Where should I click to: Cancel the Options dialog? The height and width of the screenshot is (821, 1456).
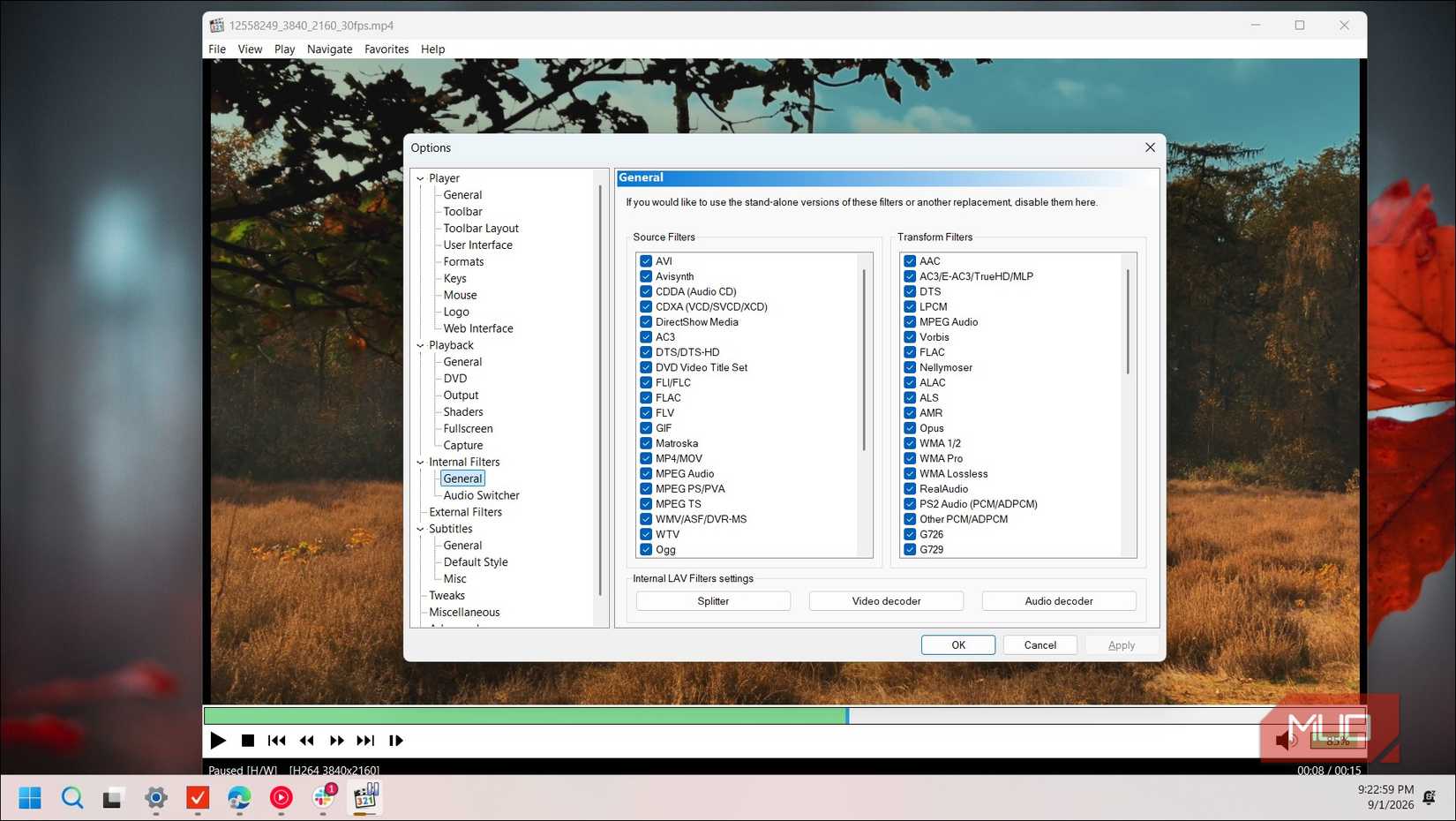coord(1040,645)
